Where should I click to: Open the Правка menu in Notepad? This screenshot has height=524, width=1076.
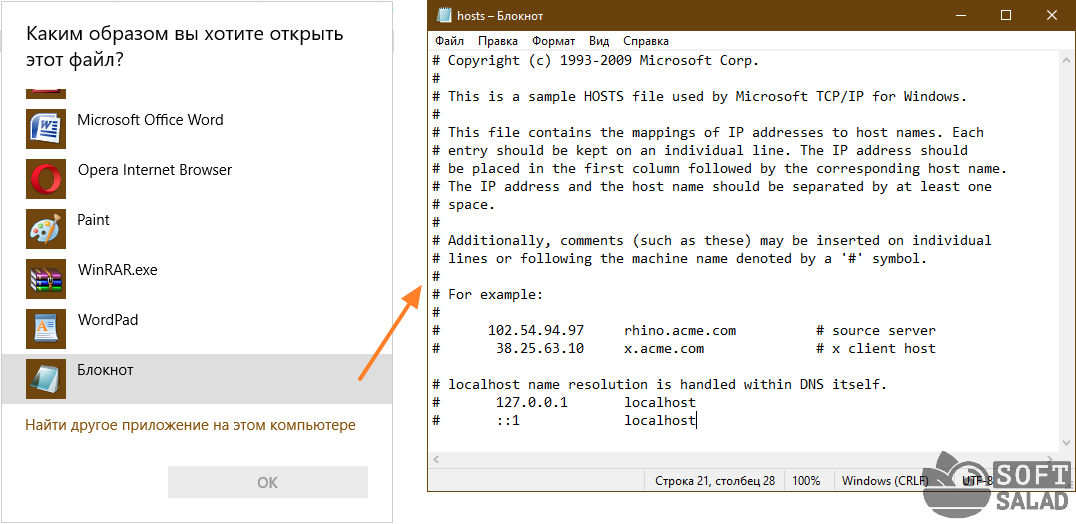[x=498, y=41]
